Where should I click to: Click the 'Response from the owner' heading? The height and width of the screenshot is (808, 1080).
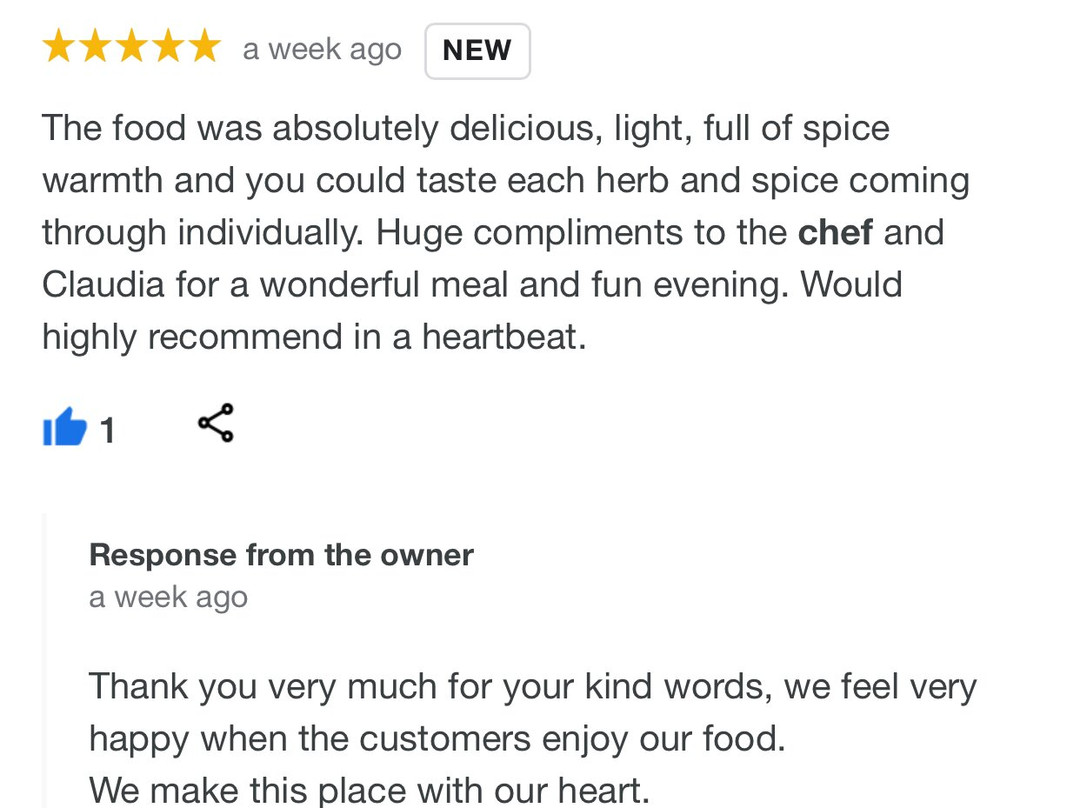coord(281,555)
